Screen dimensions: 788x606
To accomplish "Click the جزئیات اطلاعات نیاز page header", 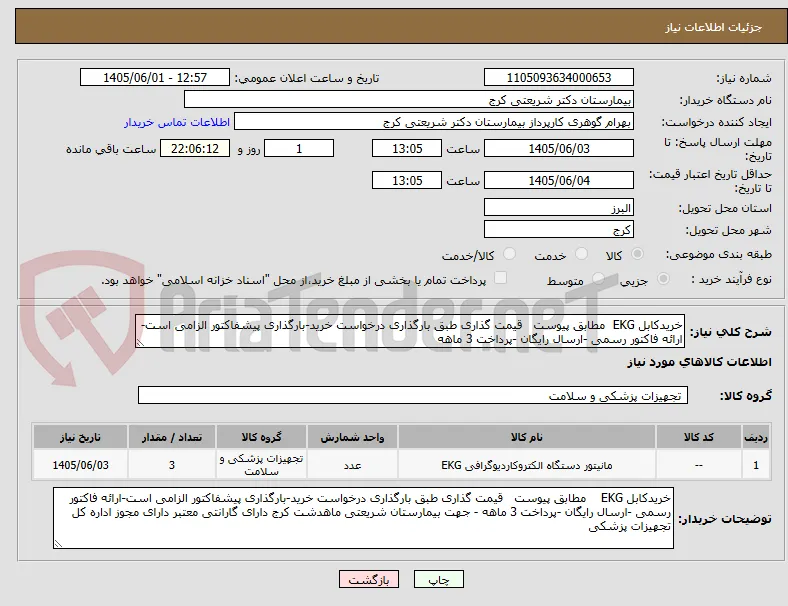I will (x=714, y=27).
